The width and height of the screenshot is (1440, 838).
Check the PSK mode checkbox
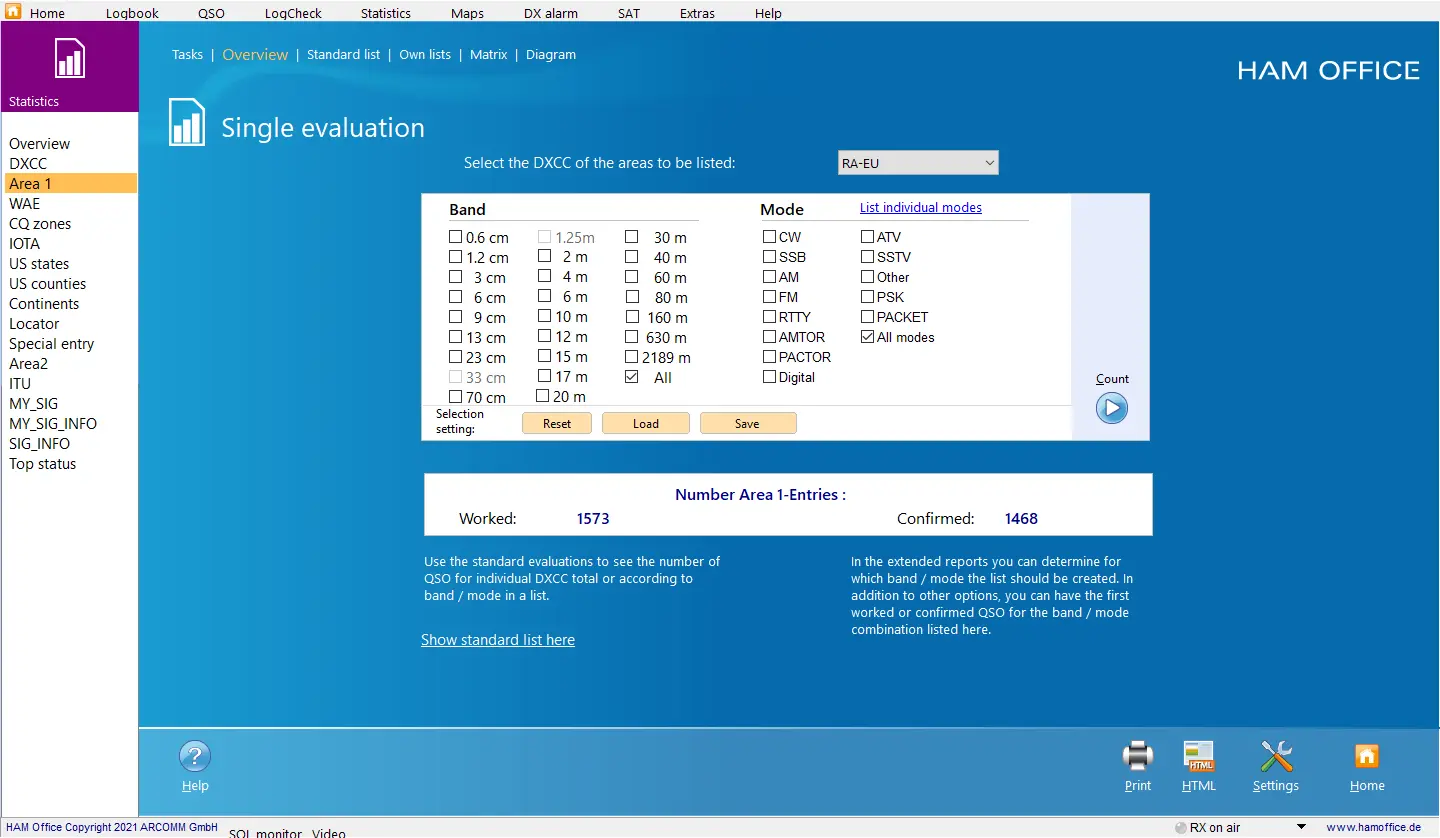point(867,297)
